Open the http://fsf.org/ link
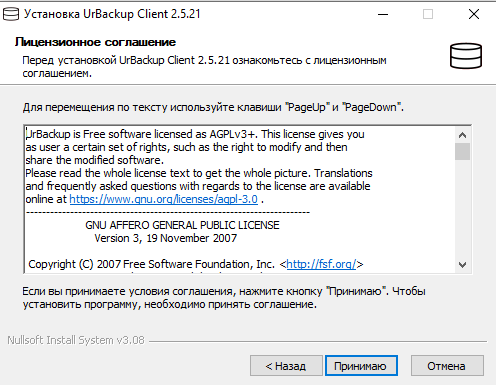The image size is (496, 385). coord(321,264)
